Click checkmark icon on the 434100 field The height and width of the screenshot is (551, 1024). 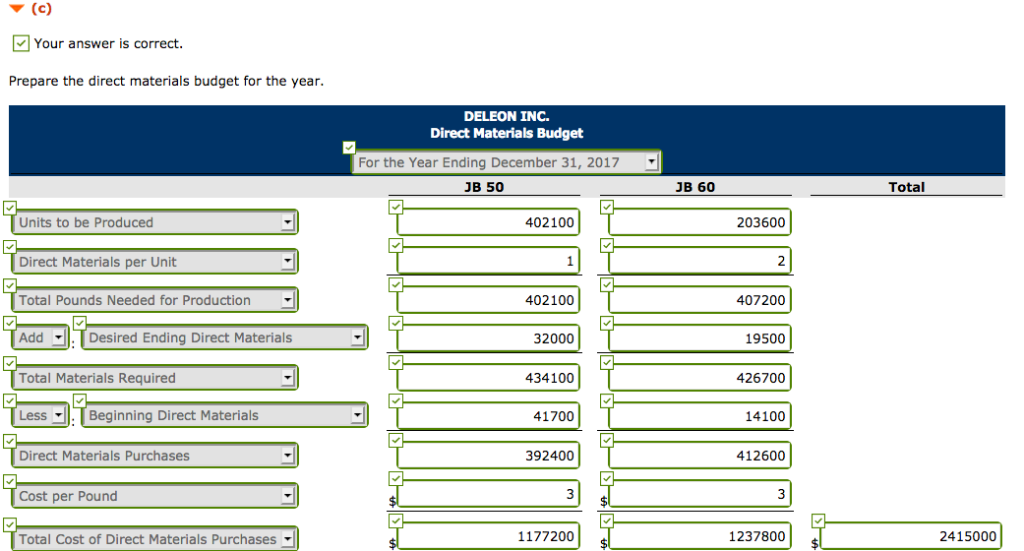396,362
